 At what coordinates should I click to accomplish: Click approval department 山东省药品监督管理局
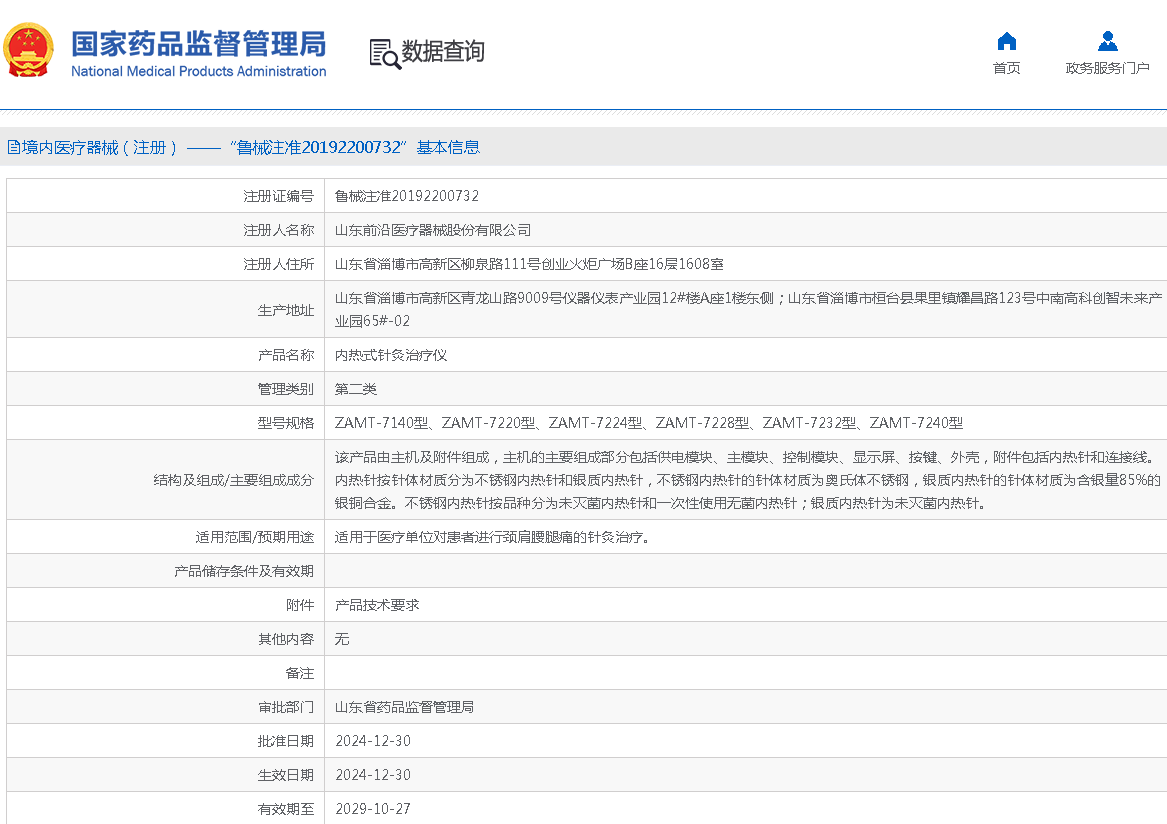404,707
